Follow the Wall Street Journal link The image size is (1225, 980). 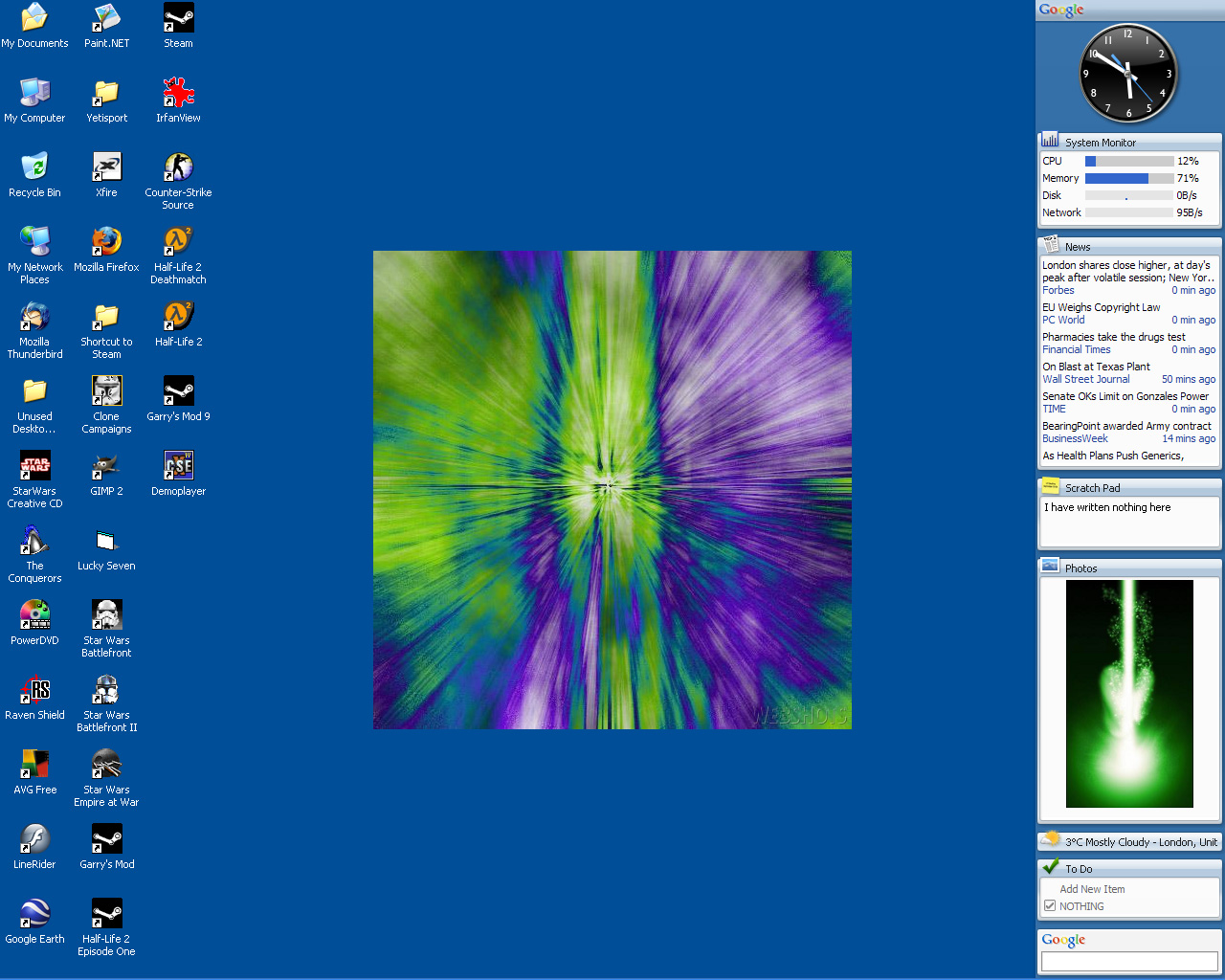[x=1087, y=378]
